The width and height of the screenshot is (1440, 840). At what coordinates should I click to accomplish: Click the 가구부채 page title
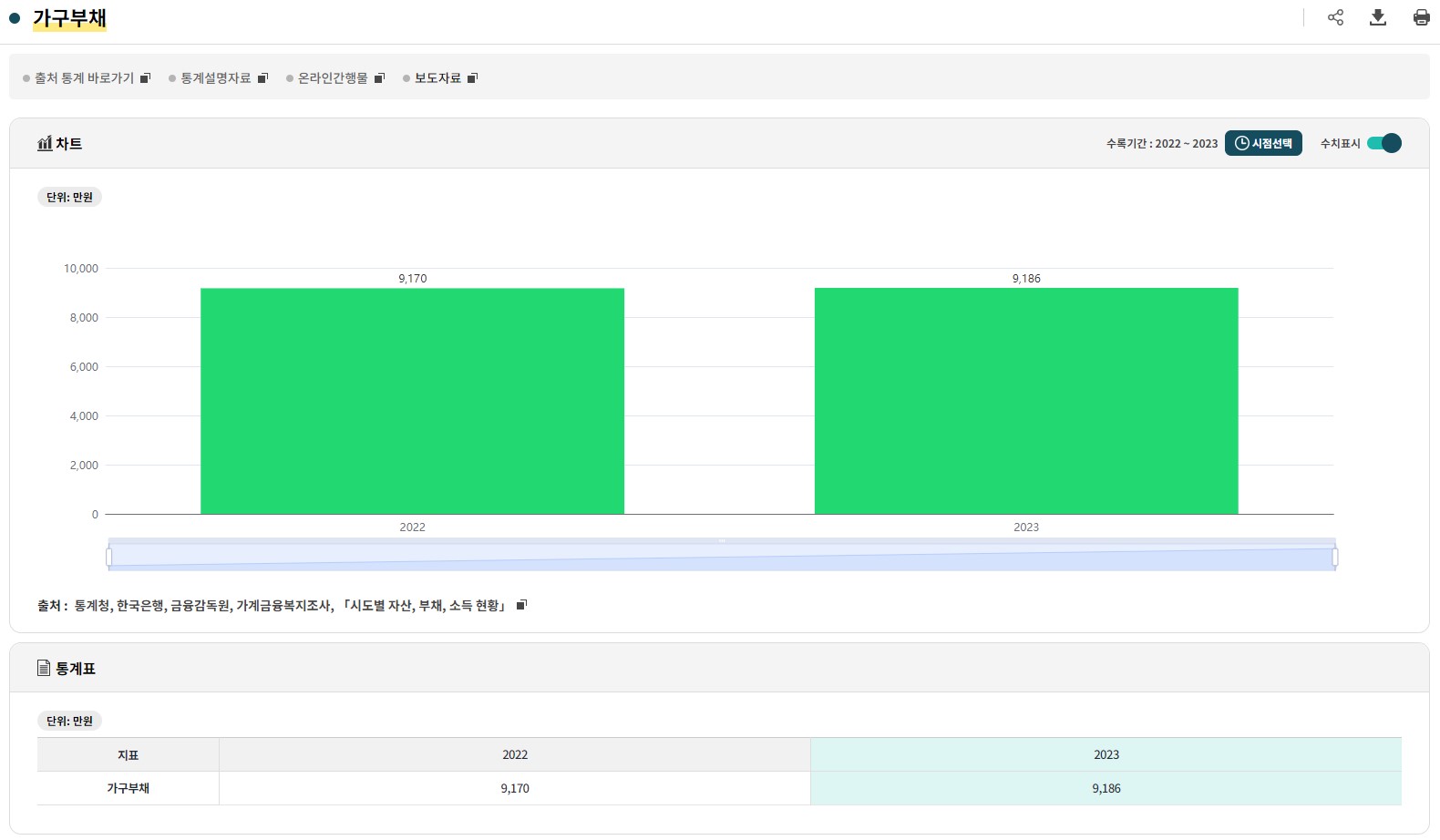tap(69, 18)
